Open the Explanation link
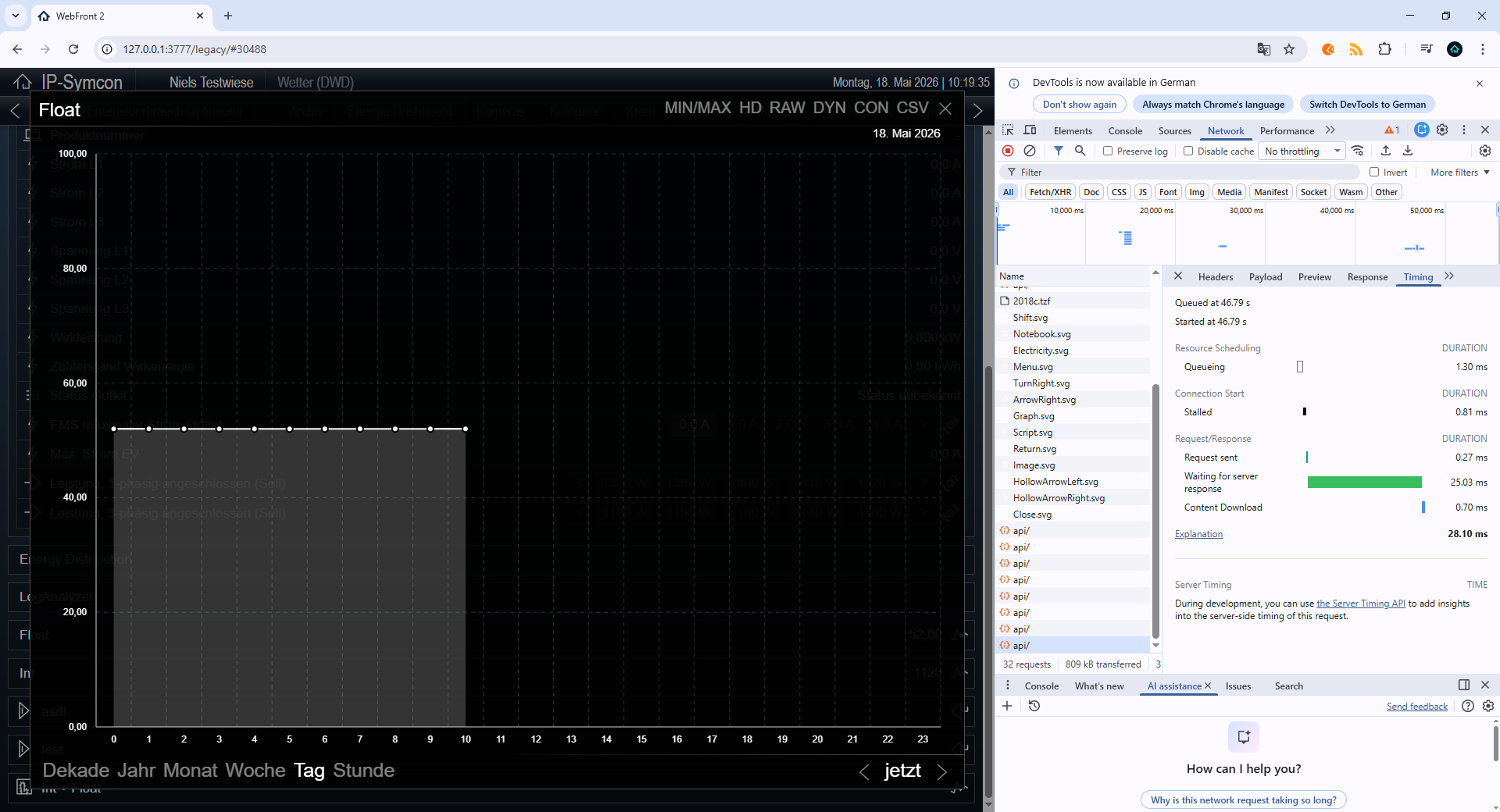Viewport: 1500px width, 812px height. coord(1198,534)
